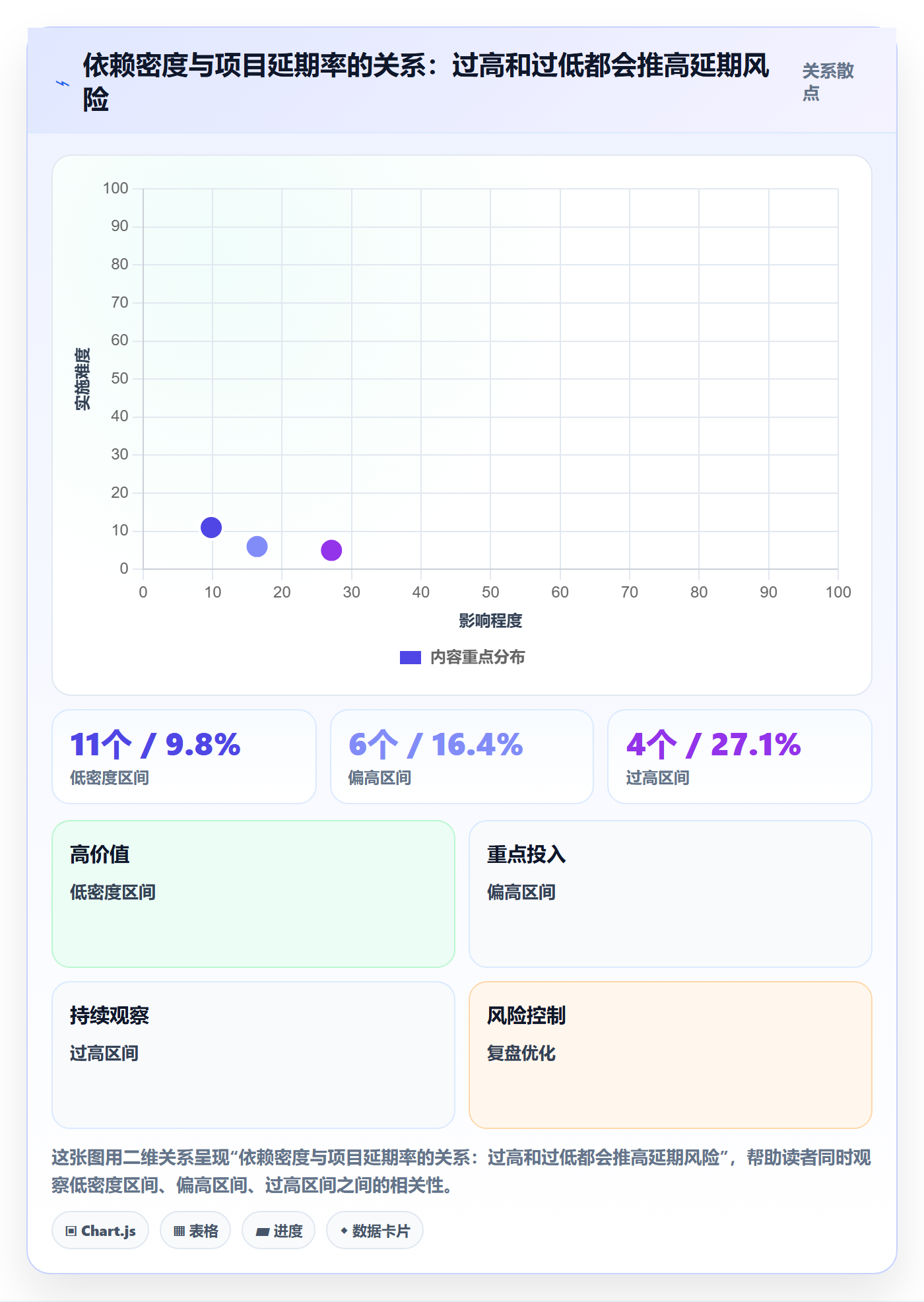The width and height of the screenshot is (924, 1302).
Task: Click 复盘优化 text in 风险控制 card
Action: click(521, 1053)
